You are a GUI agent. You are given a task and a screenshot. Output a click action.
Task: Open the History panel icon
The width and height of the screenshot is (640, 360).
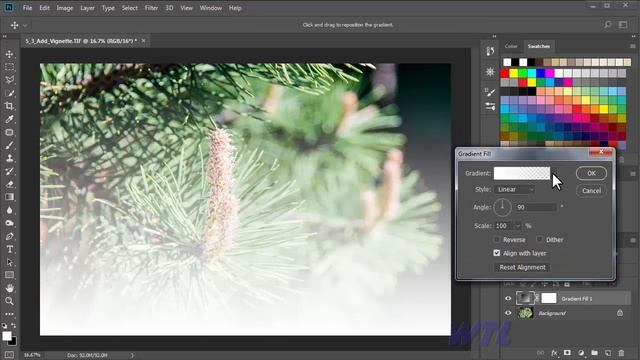tap(490, 51)
